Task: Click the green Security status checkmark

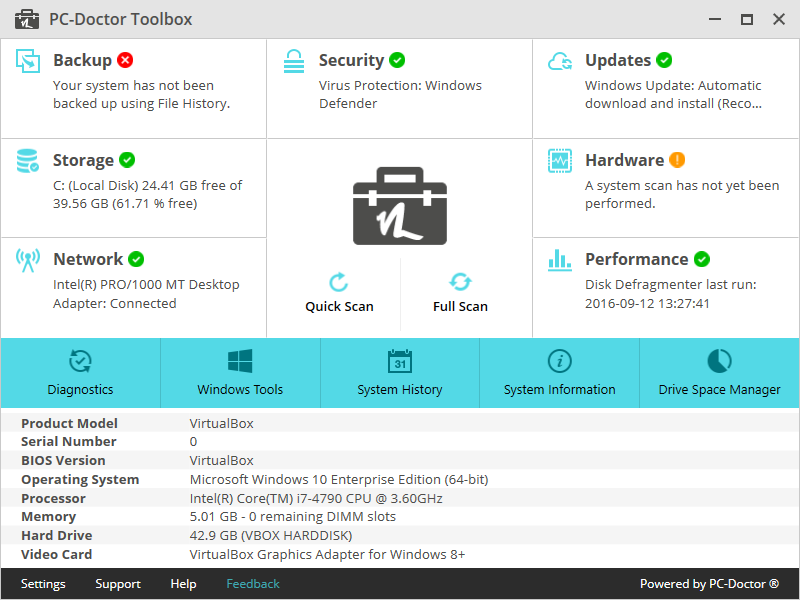Action: 397,60
